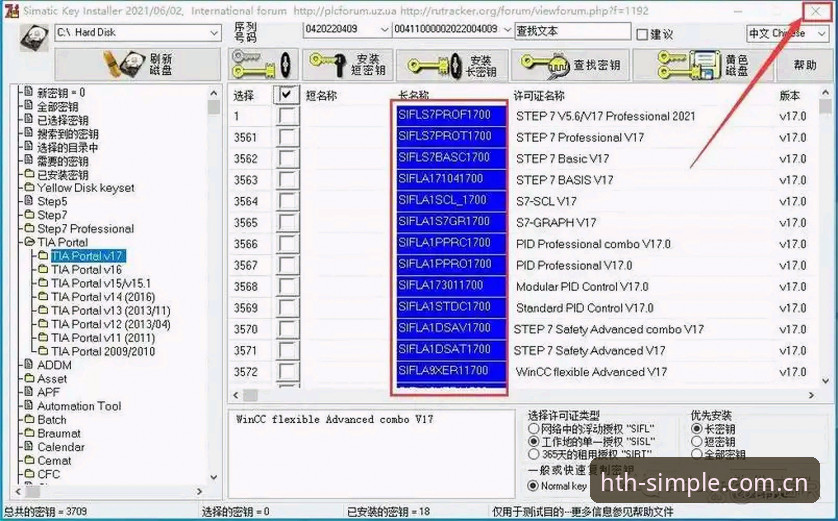Click the 查找文本 search text field
Image resolution: width=838 pixels, height=521 pixels.
click(572, 31)
